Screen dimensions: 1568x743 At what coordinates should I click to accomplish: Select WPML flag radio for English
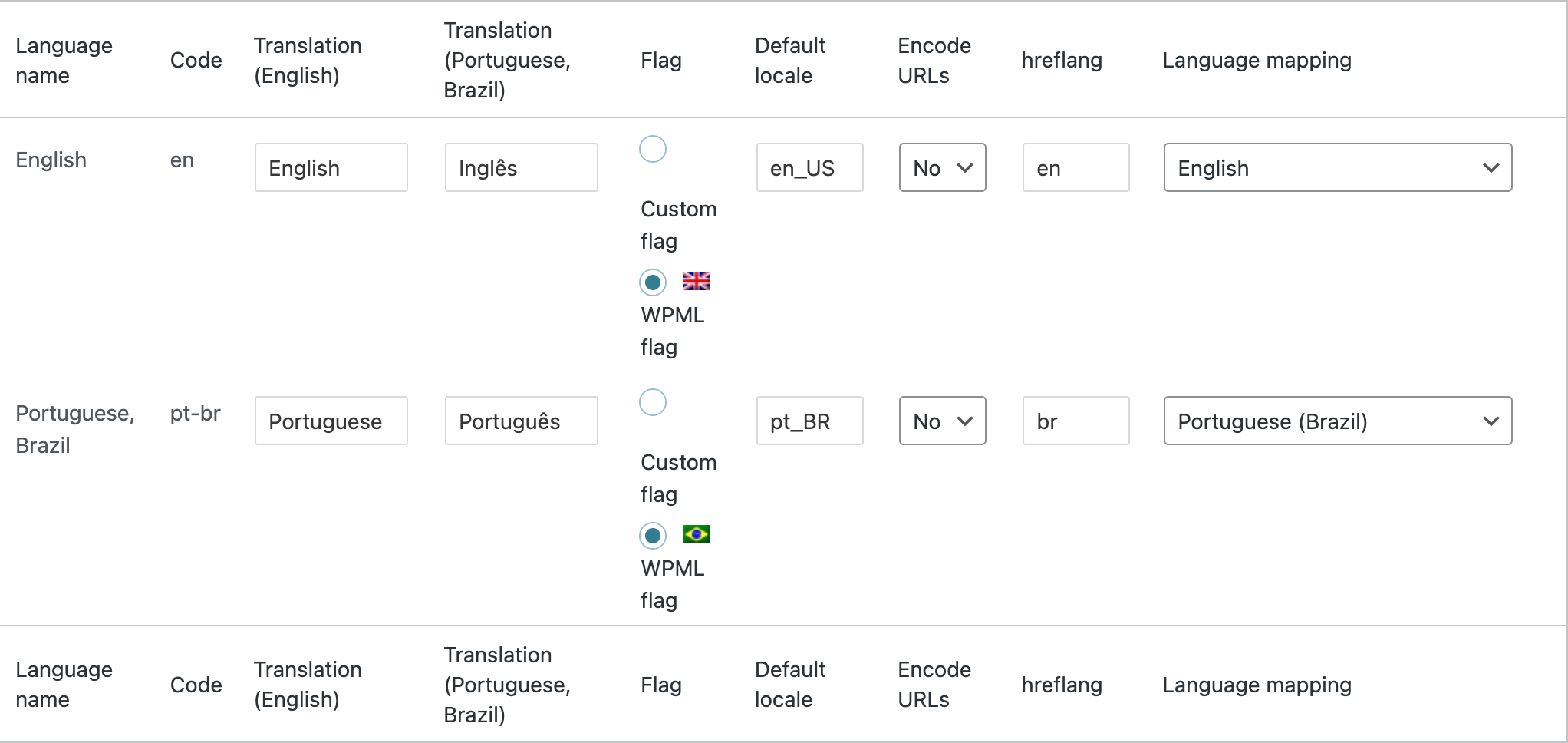point(653,282)
